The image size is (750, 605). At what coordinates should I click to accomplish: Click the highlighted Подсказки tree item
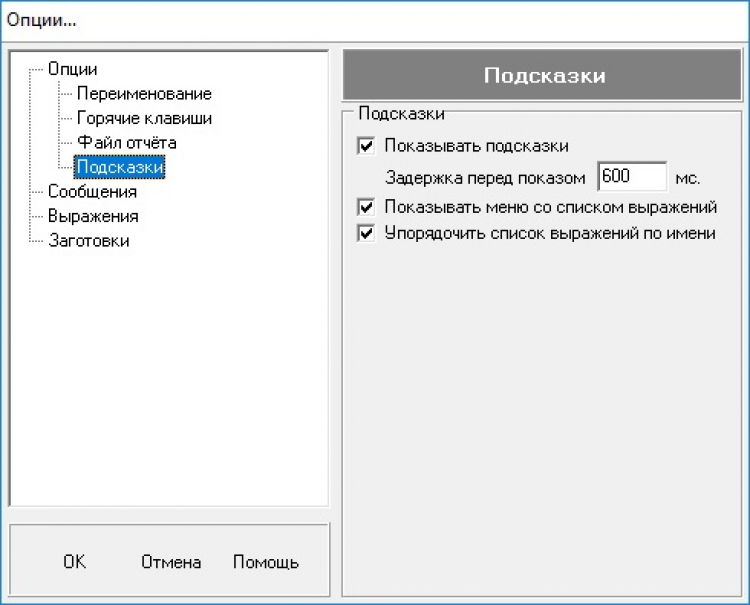pyautogui.click(x=120, y=167)
